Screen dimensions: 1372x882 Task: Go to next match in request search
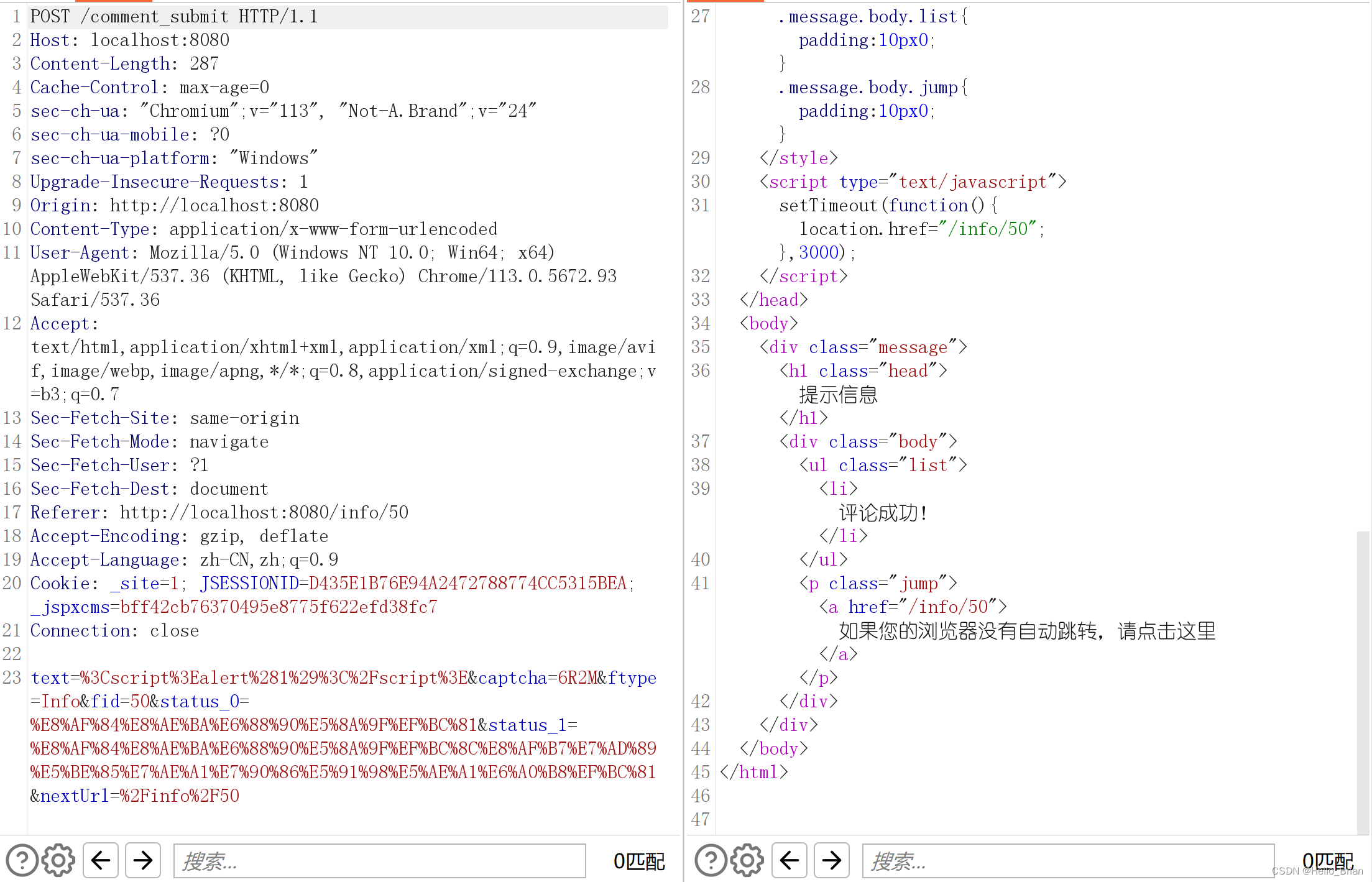[x=143, y=861]
